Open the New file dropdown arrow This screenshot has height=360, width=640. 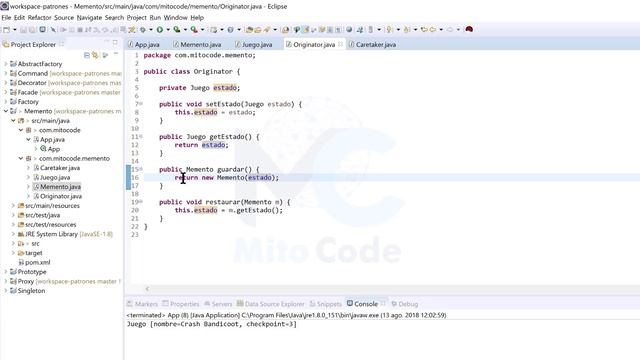[15, 29]
